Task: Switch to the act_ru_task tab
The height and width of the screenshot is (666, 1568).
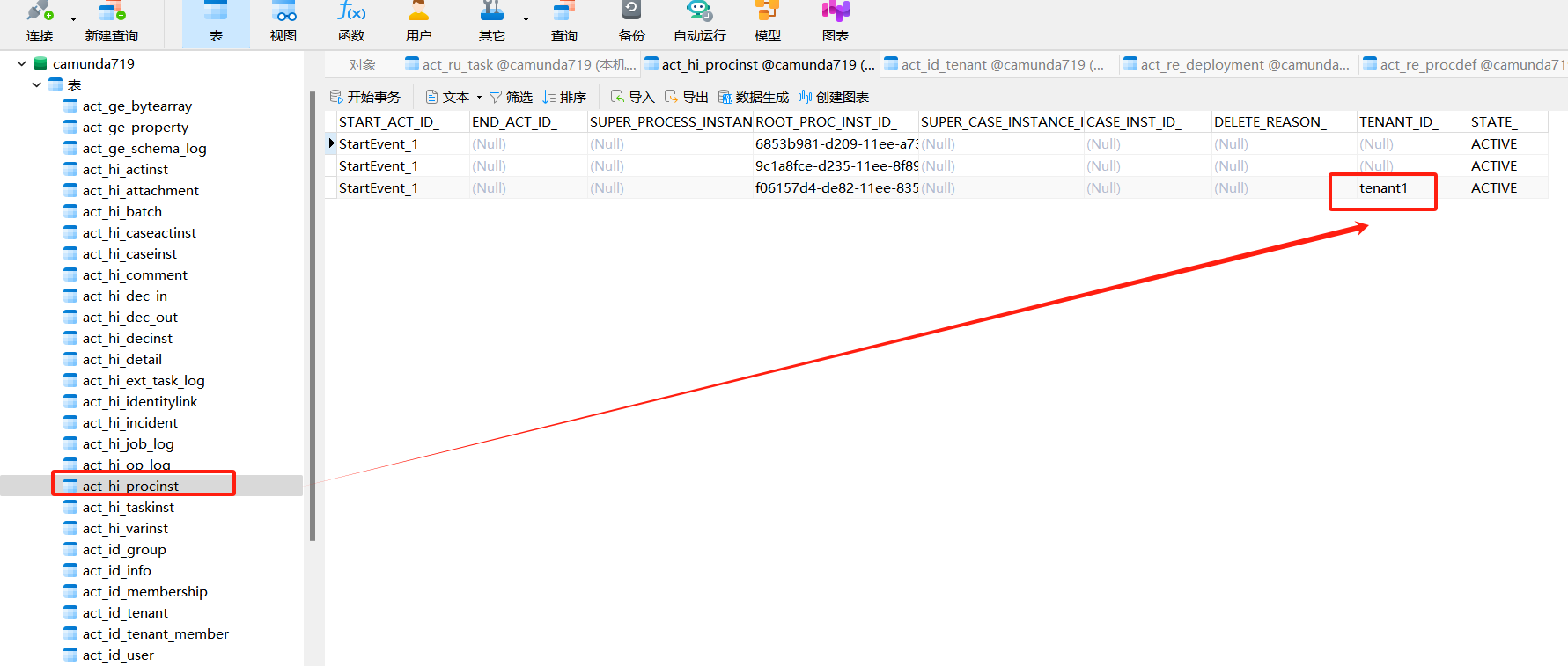Action: tap(520, 64)
